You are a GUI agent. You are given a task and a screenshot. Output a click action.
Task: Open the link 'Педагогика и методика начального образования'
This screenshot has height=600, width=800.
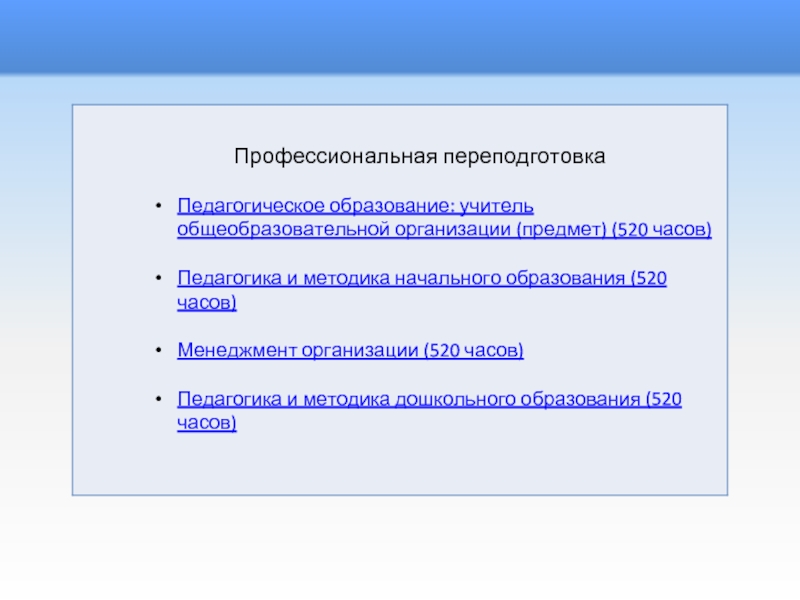pos(422,290)
